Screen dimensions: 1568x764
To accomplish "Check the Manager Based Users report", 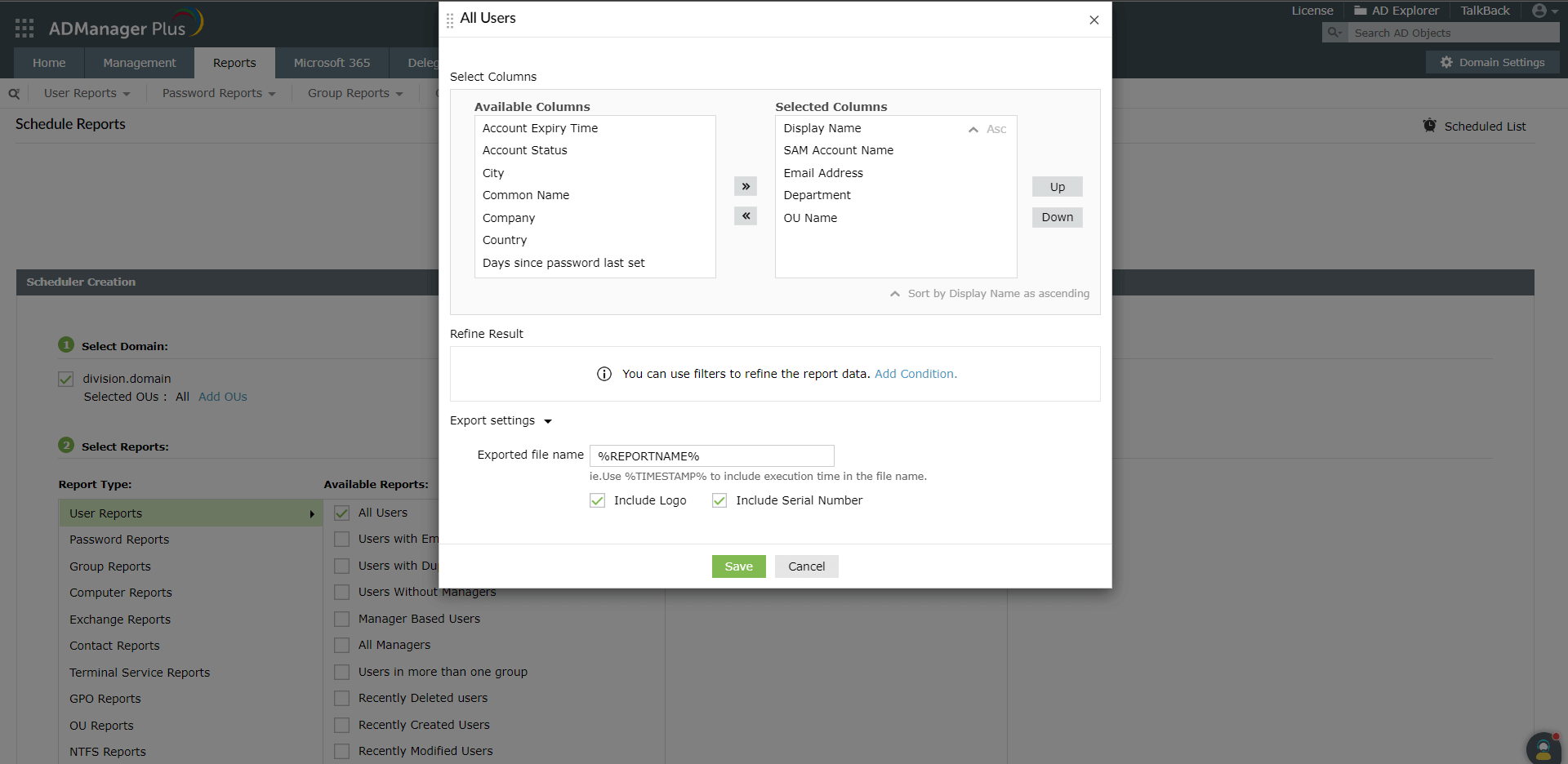I will (342, 619).
